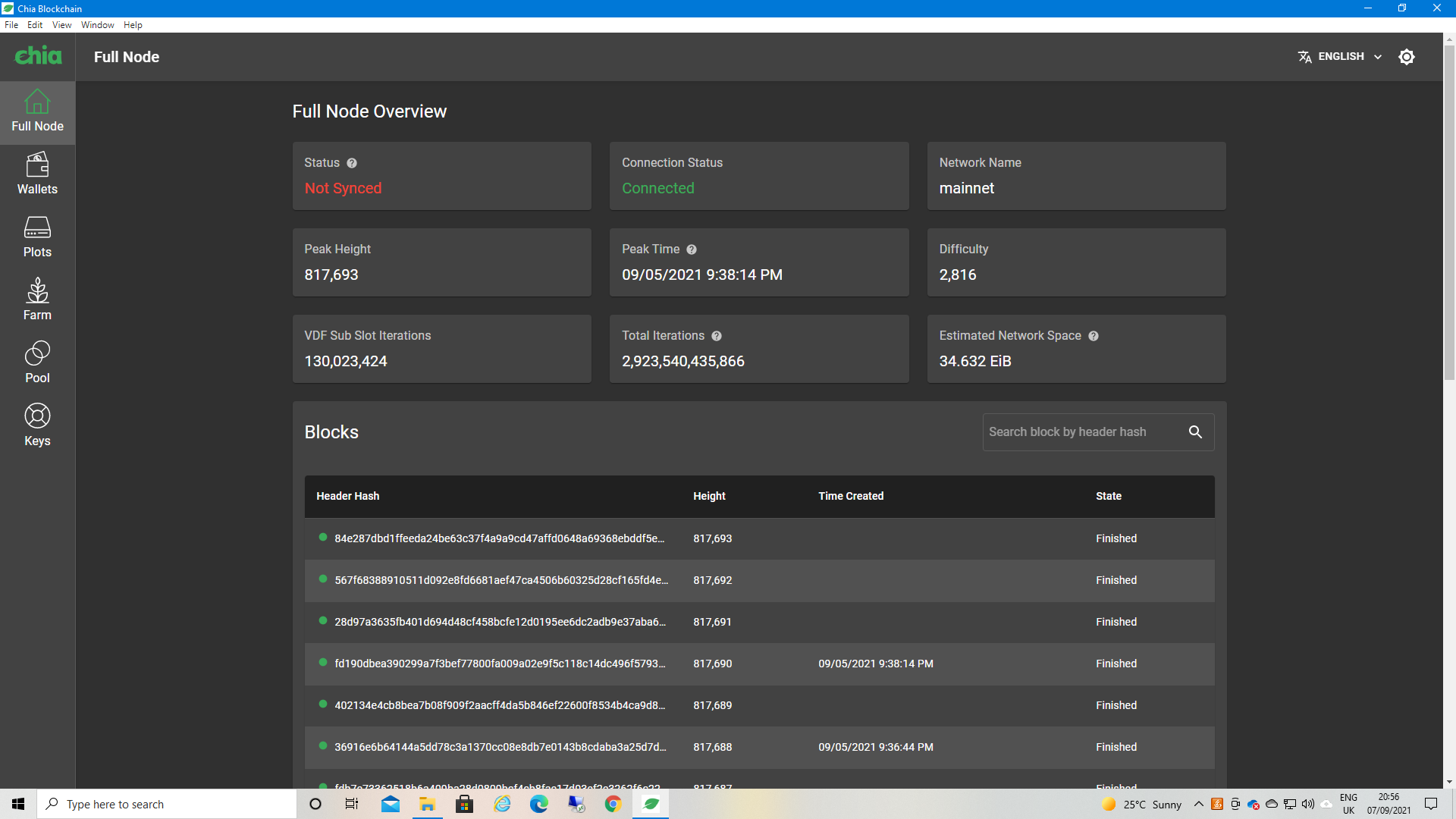
Task: Click the scrollbar down arrow
Action: tap(1449, 782)
